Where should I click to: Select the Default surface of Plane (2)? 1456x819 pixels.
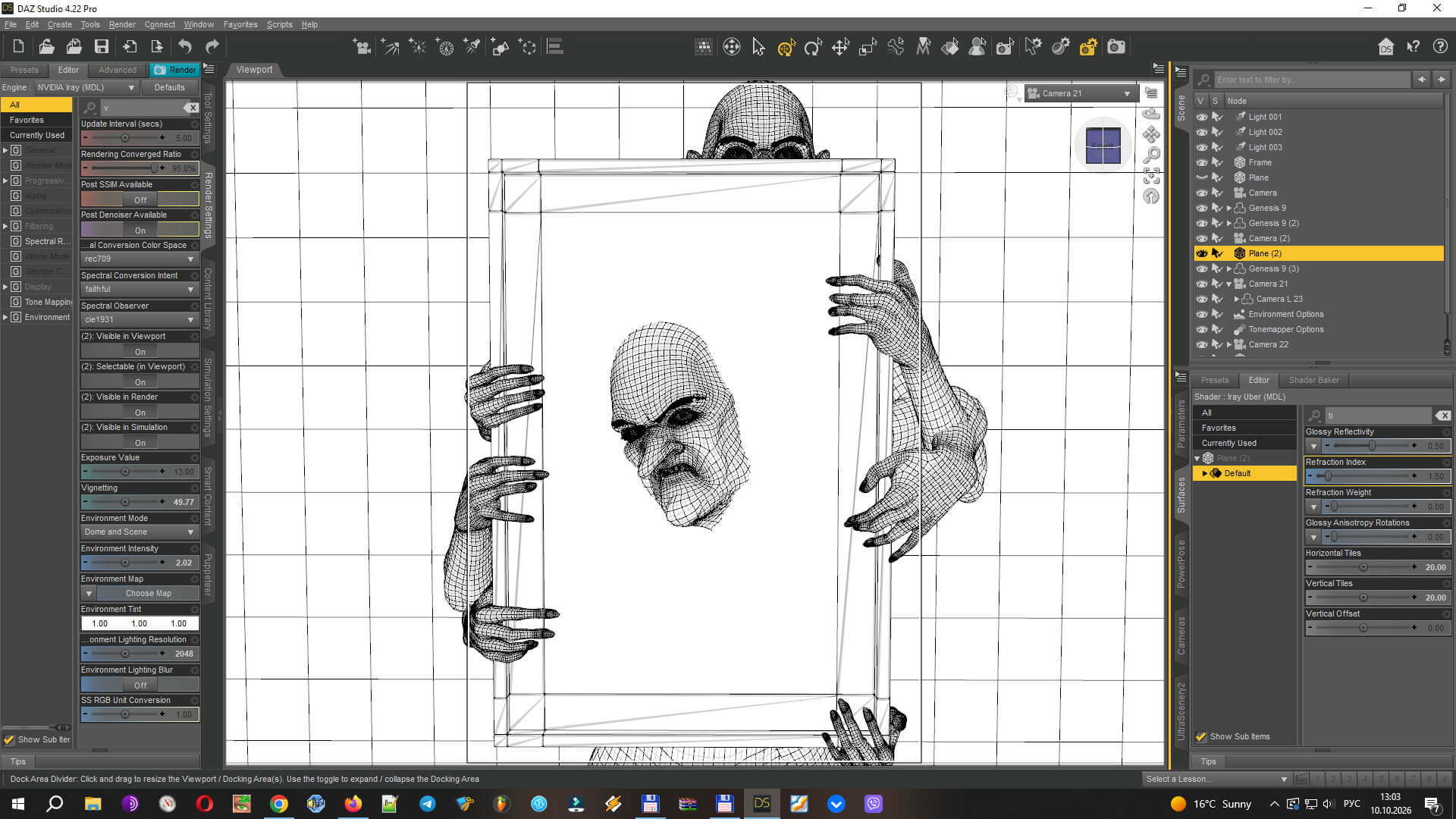coord(1244,473)
